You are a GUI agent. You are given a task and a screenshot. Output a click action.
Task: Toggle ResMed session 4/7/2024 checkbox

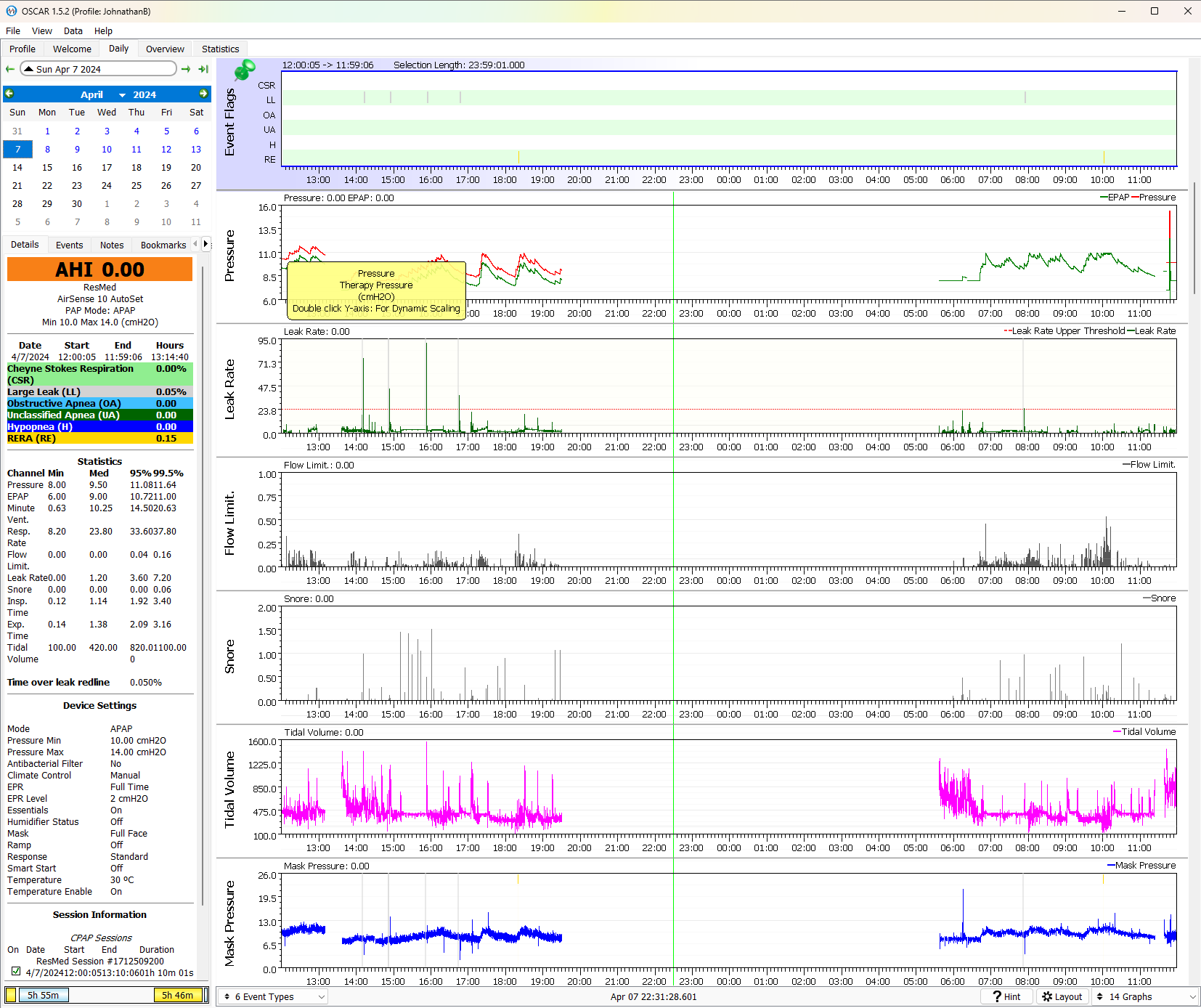(16, 971)
